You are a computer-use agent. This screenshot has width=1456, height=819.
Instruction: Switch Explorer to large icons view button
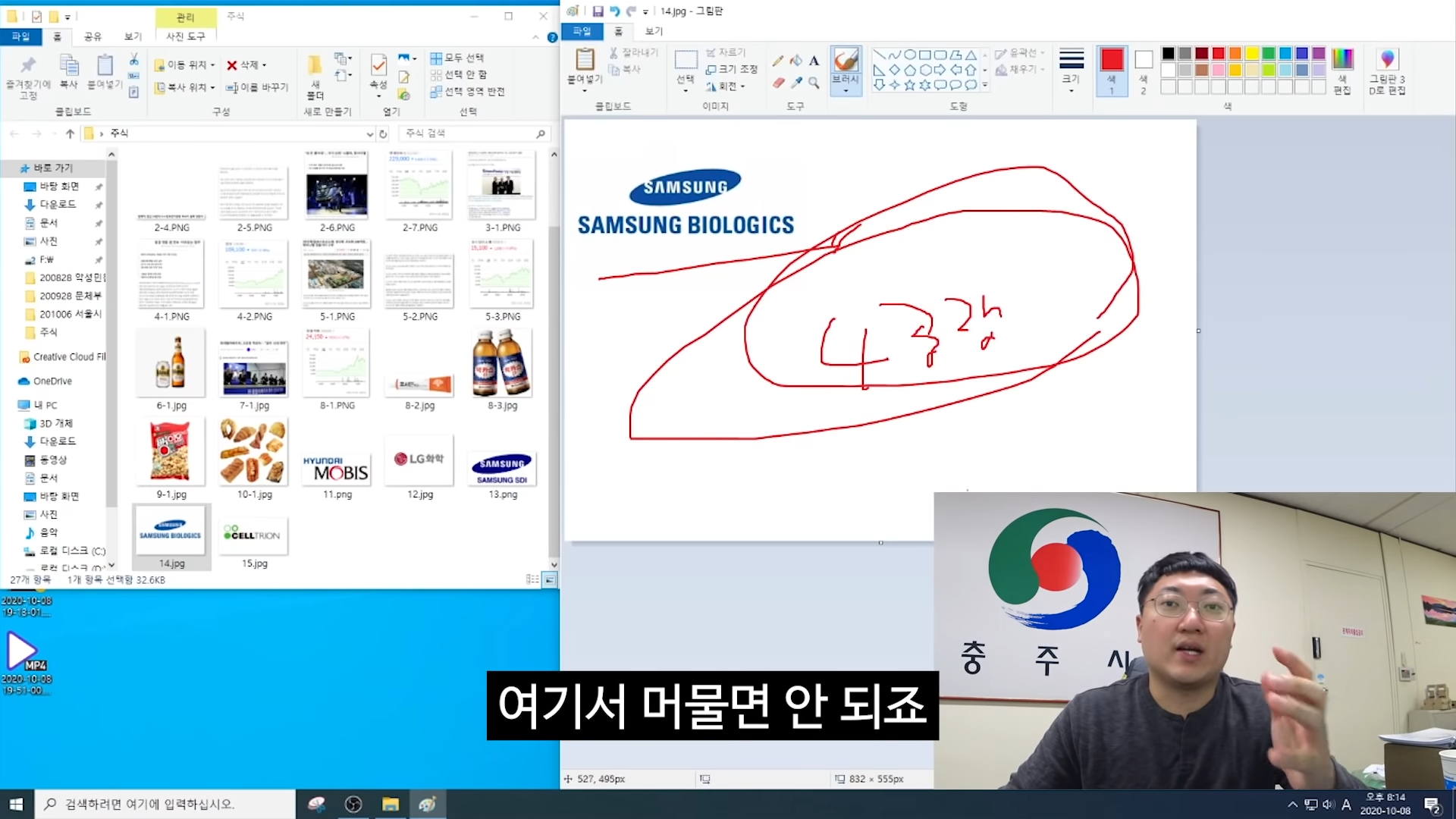(x=550, y=579)
